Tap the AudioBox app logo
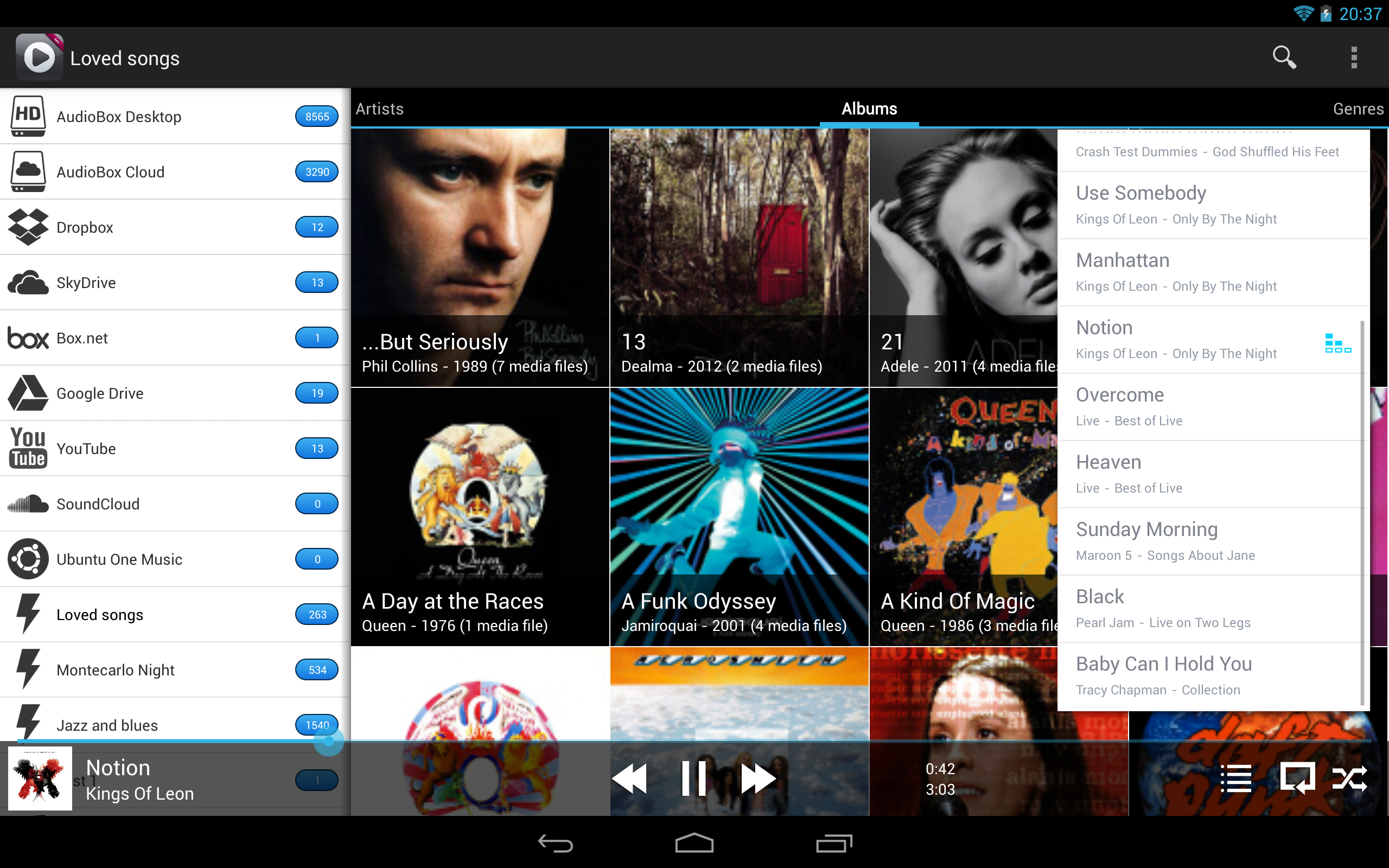 point(39,58)
